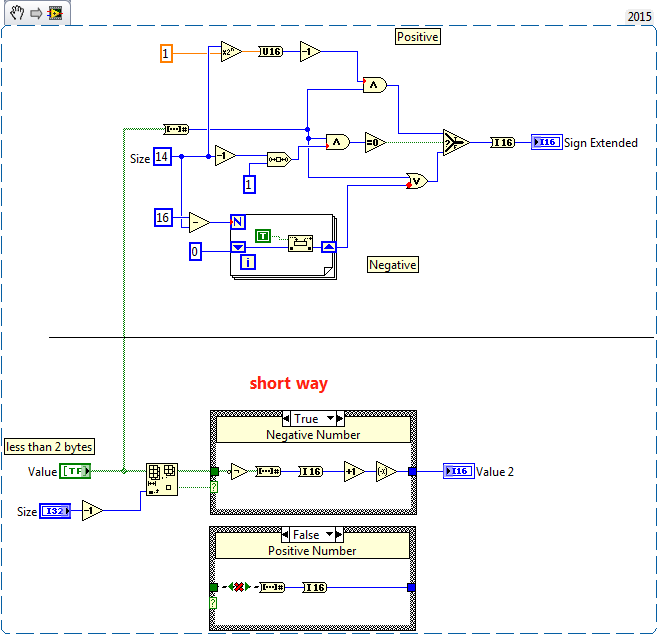The height and width of the screenshot is (635, 658).
Task: Select the Boolean Array To Number node in the True case
Action: click(x=268, y=472)
